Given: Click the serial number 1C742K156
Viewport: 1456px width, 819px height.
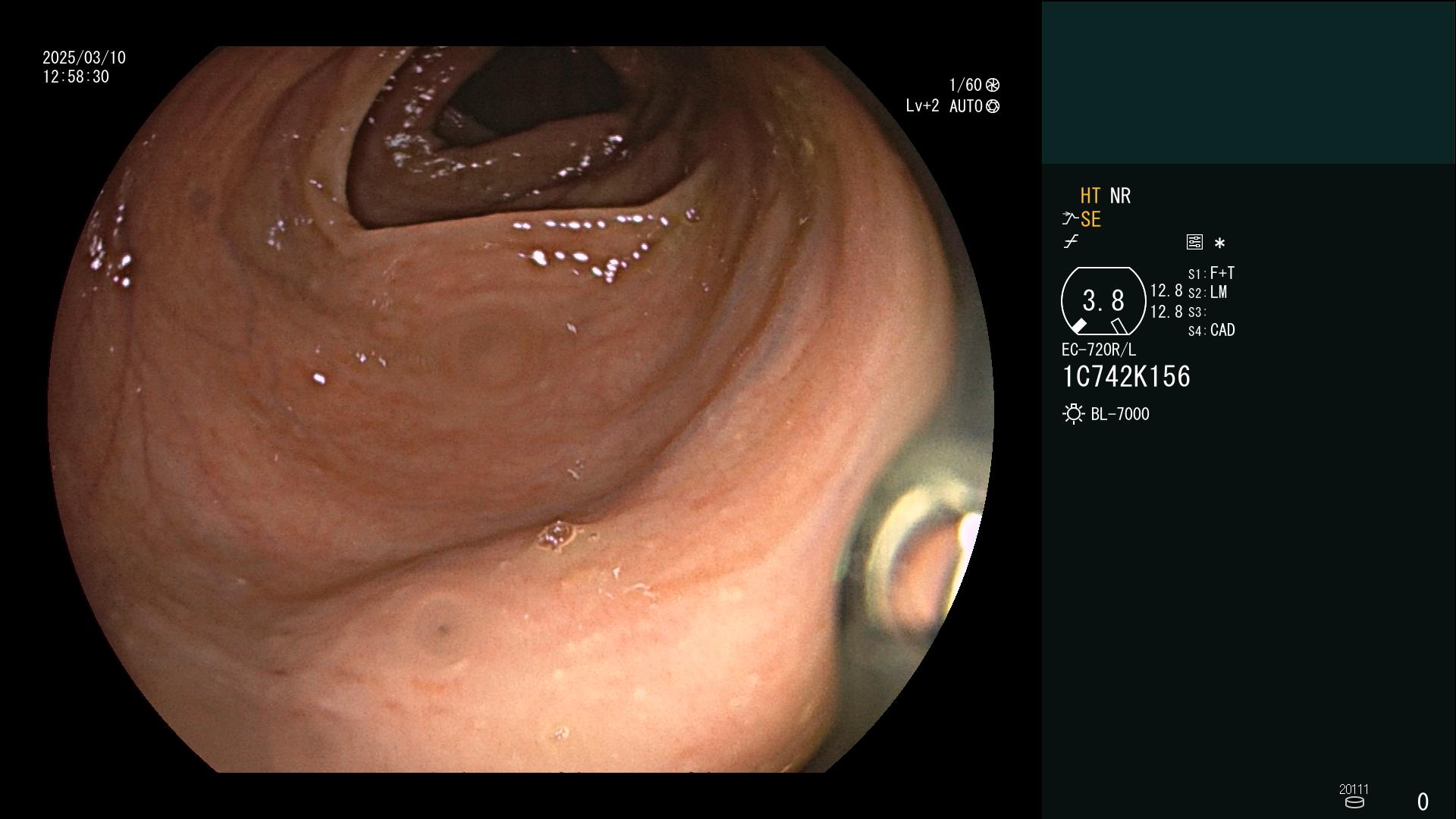Looking at the screenshot, I should pyautogui.click(x=1126, y=377).
